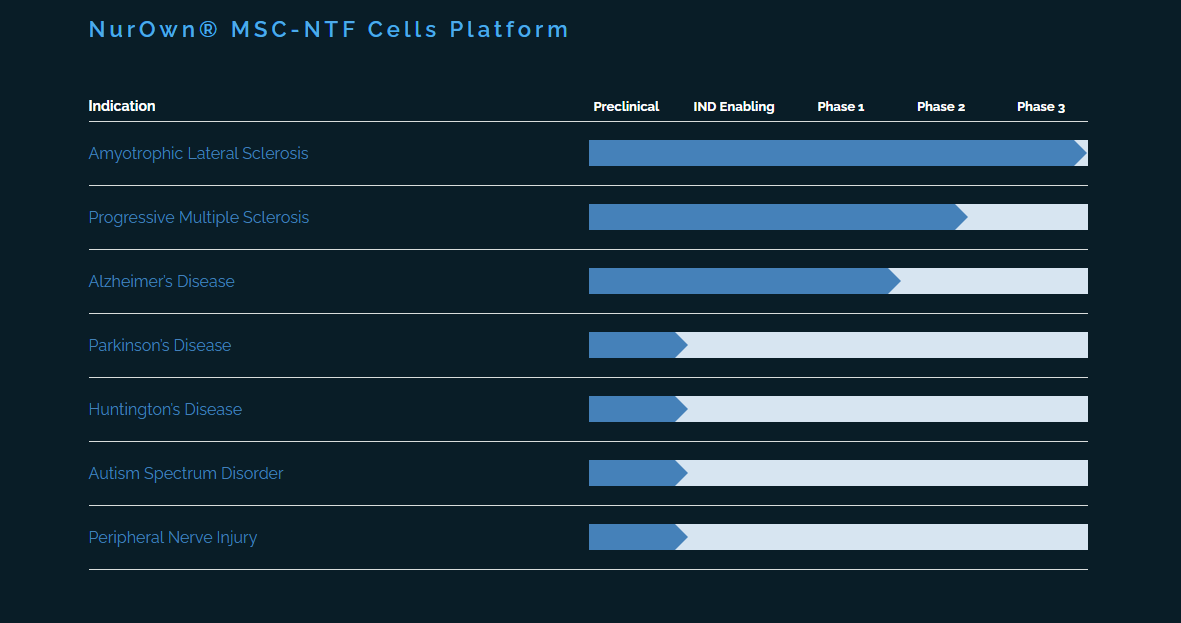This screenshot has height=623, width=1181.
Task: Open the Parkinson's Disease indication
Action: pyautogui.click(x=160, y=346)
